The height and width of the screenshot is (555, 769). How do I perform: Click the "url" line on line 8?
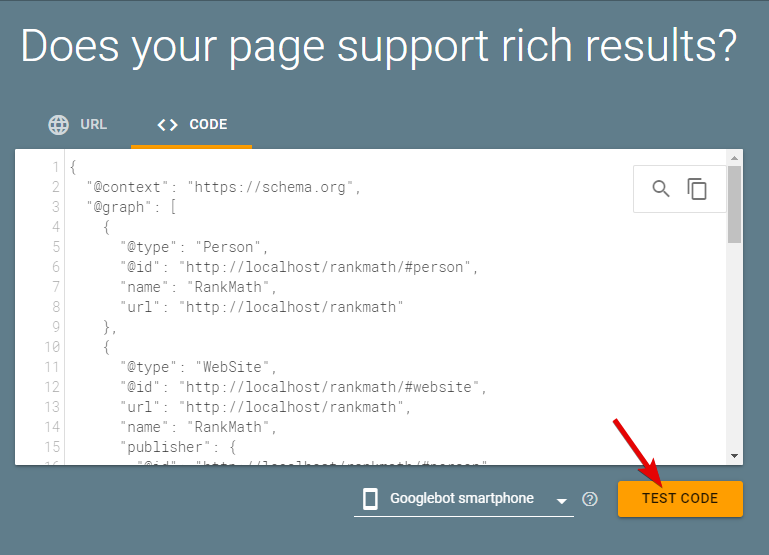coord(262,307)
